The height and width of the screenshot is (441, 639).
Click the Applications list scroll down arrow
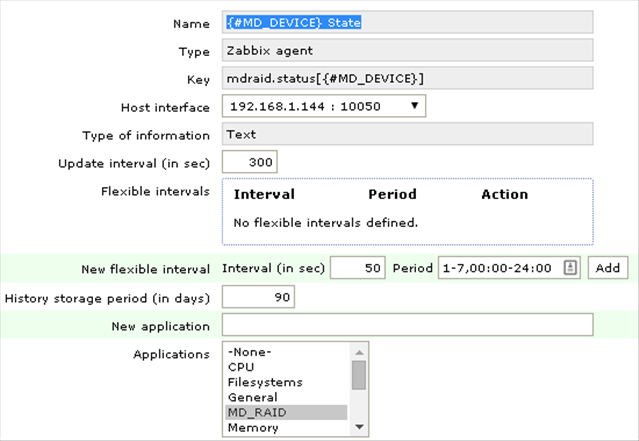359,427
